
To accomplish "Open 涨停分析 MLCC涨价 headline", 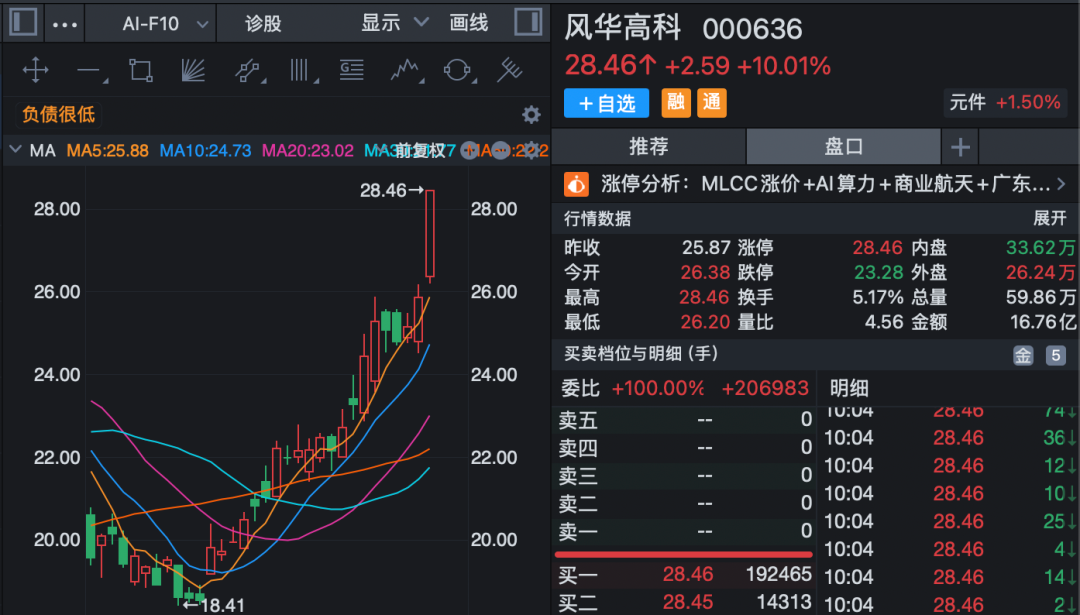I will click(825, 184).
